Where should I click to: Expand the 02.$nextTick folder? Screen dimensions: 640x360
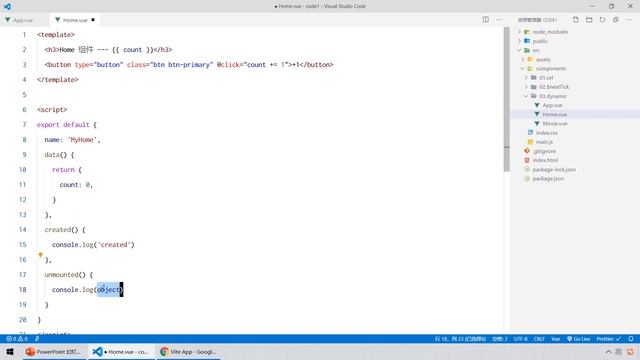point(554,87)
